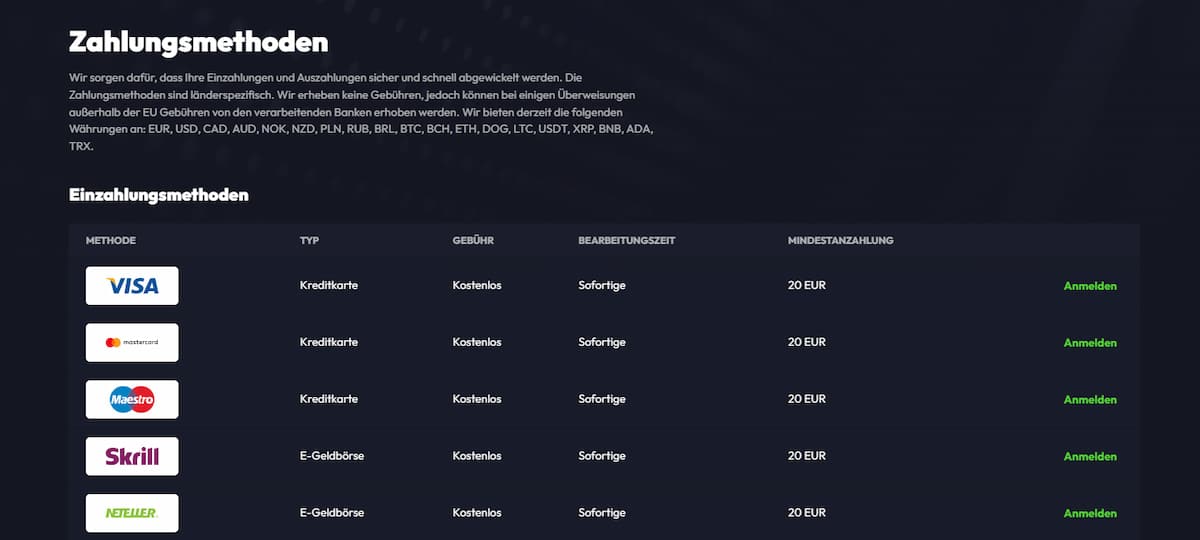Select Kostenlos fee in the Maestro row
Image resolution: width=1200 pixels, height=540 pixels.
477,399
